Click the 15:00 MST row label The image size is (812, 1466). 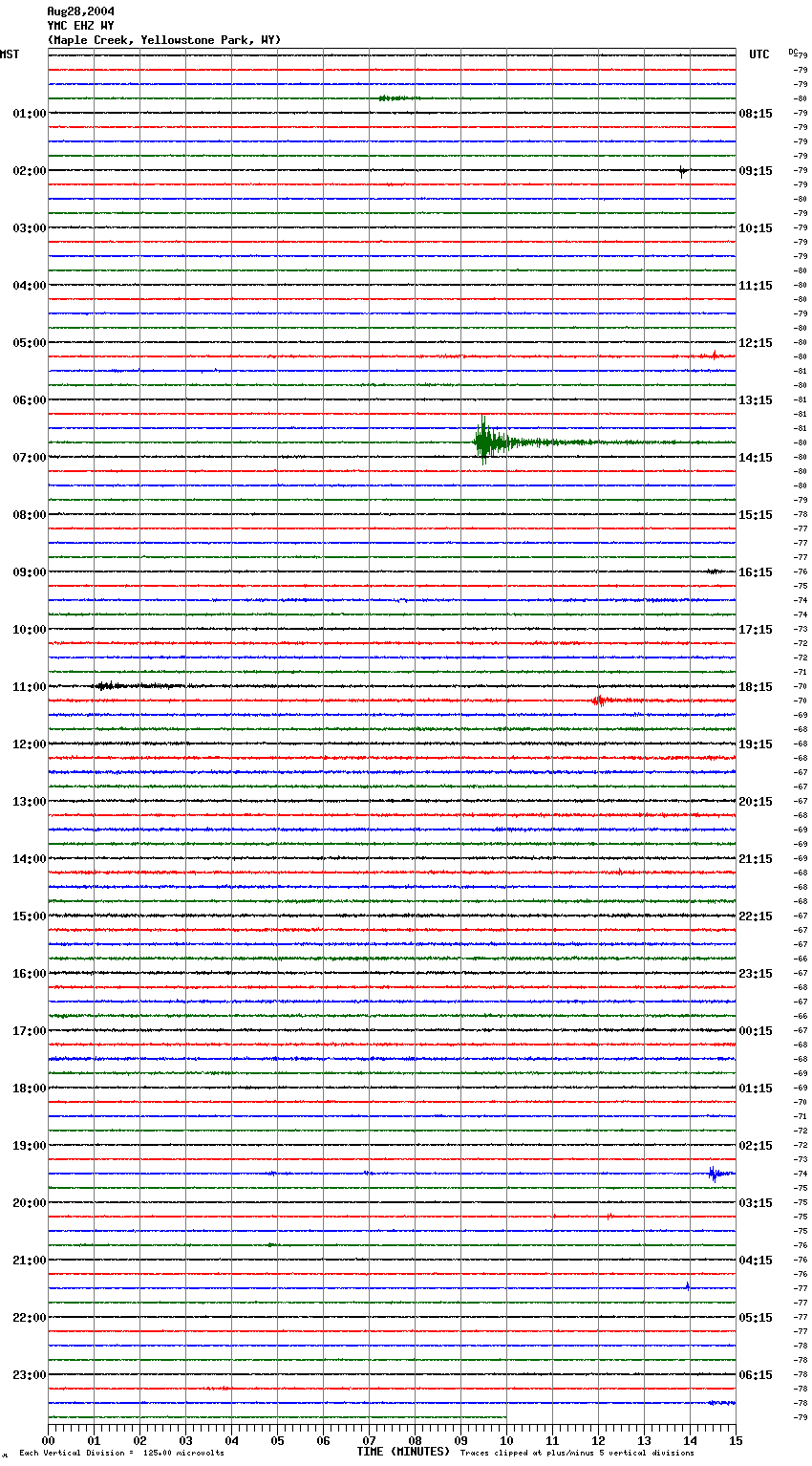pos(29,916)
